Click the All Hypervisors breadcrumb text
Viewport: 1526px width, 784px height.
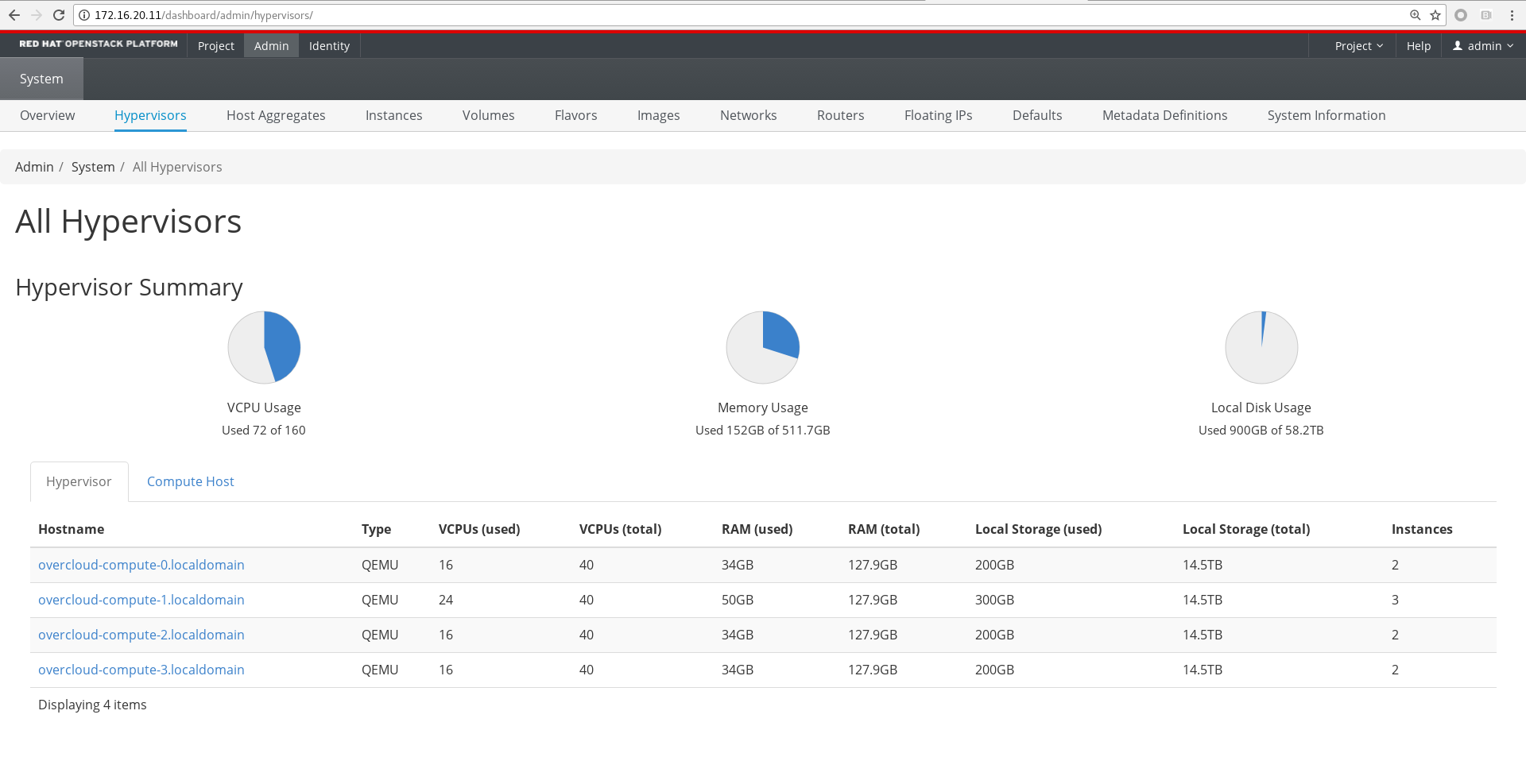pos(177,167)
